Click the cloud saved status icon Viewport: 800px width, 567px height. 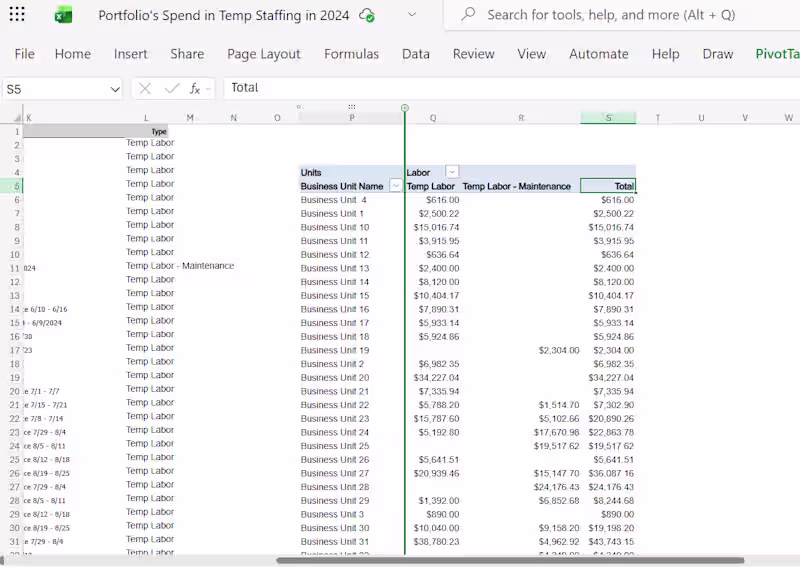click(x=367, y=15)
